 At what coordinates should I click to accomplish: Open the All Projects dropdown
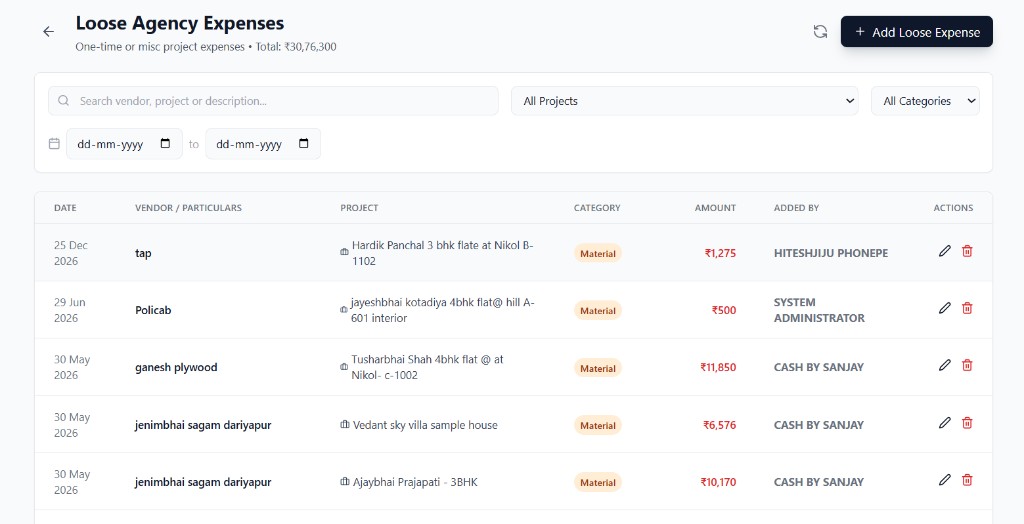pyautogui.click(x=684, y=101)
